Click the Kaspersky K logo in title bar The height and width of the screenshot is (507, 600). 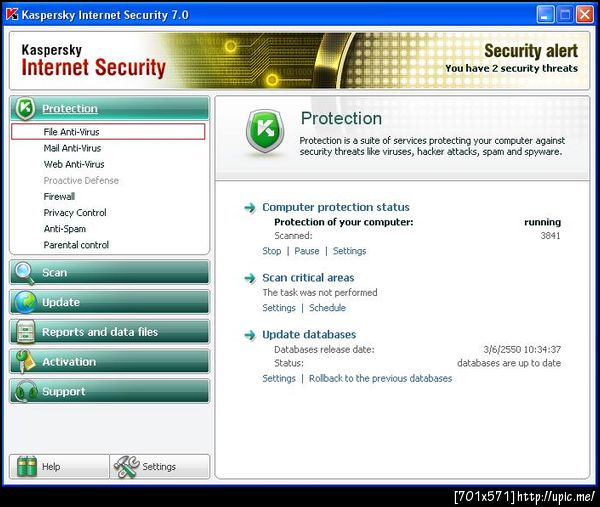point(12,15)
